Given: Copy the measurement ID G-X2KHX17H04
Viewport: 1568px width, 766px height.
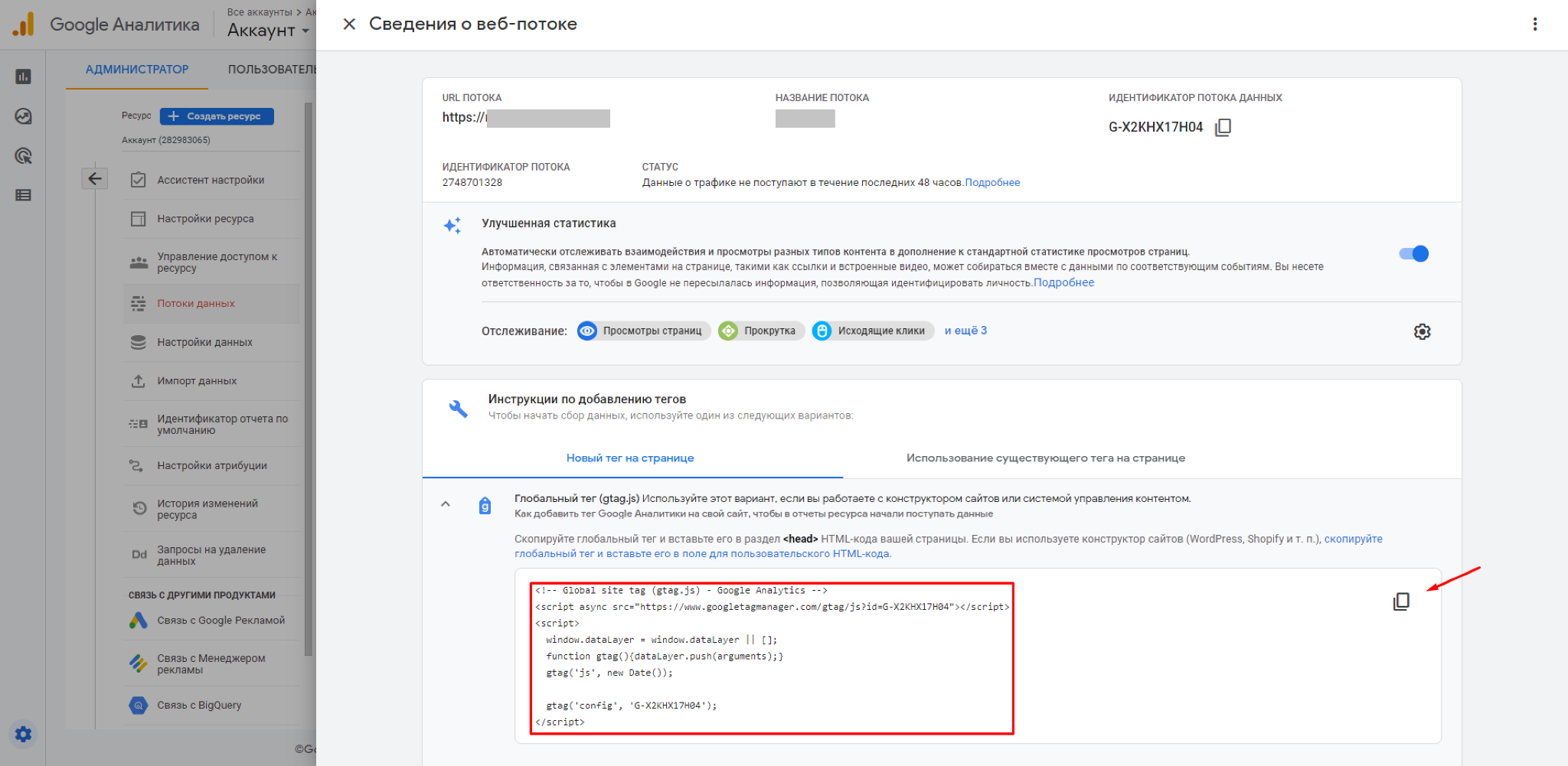Looking at the screenshot, I should click(x=1223, y=127).
